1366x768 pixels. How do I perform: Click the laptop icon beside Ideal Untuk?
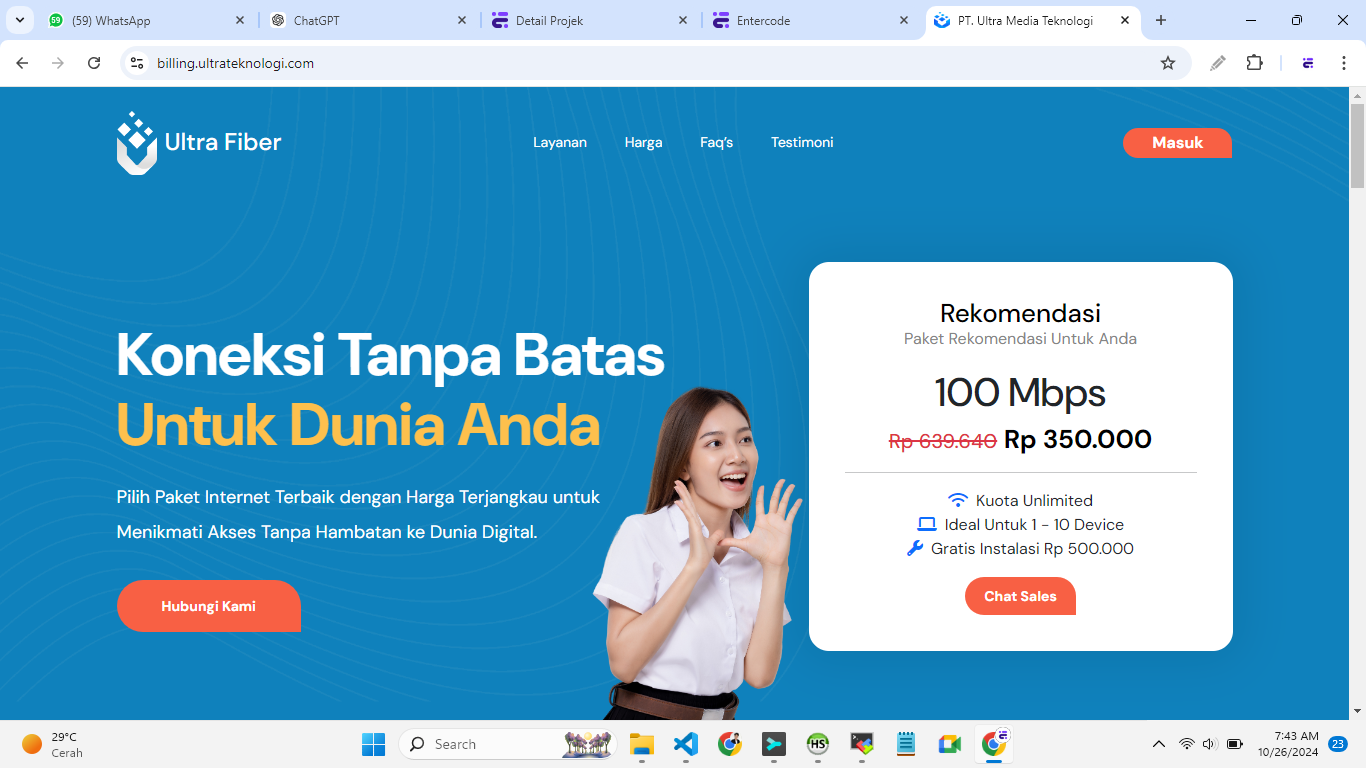[927, 524]
